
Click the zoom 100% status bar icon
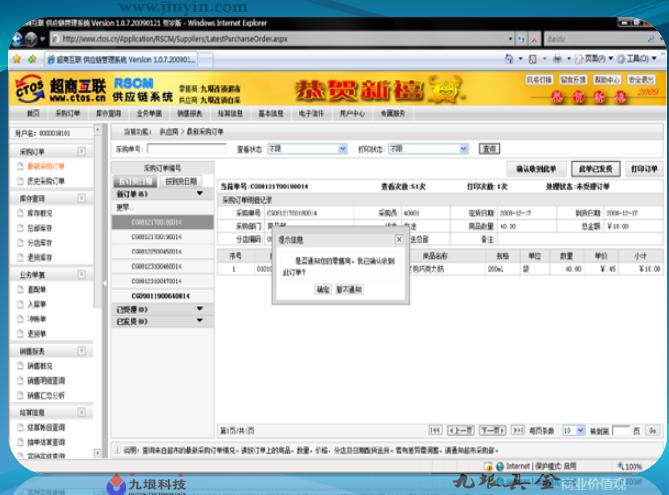pyautogui.click(x=629, y=466)
